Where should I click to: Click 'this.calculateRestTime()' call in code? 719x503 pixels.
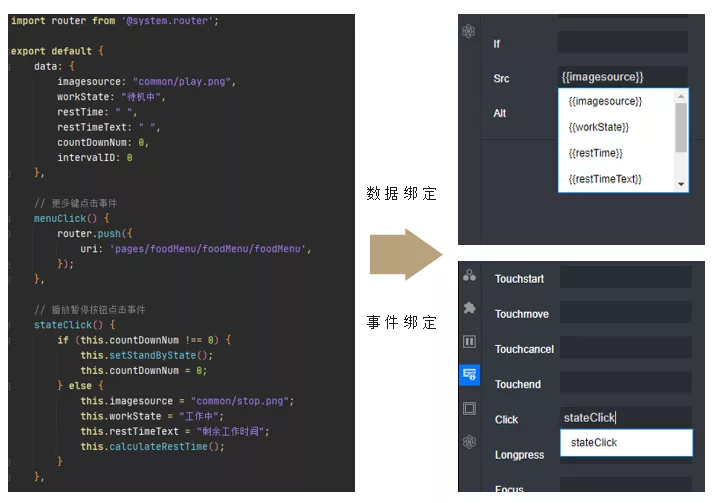(x=152, y=447)
